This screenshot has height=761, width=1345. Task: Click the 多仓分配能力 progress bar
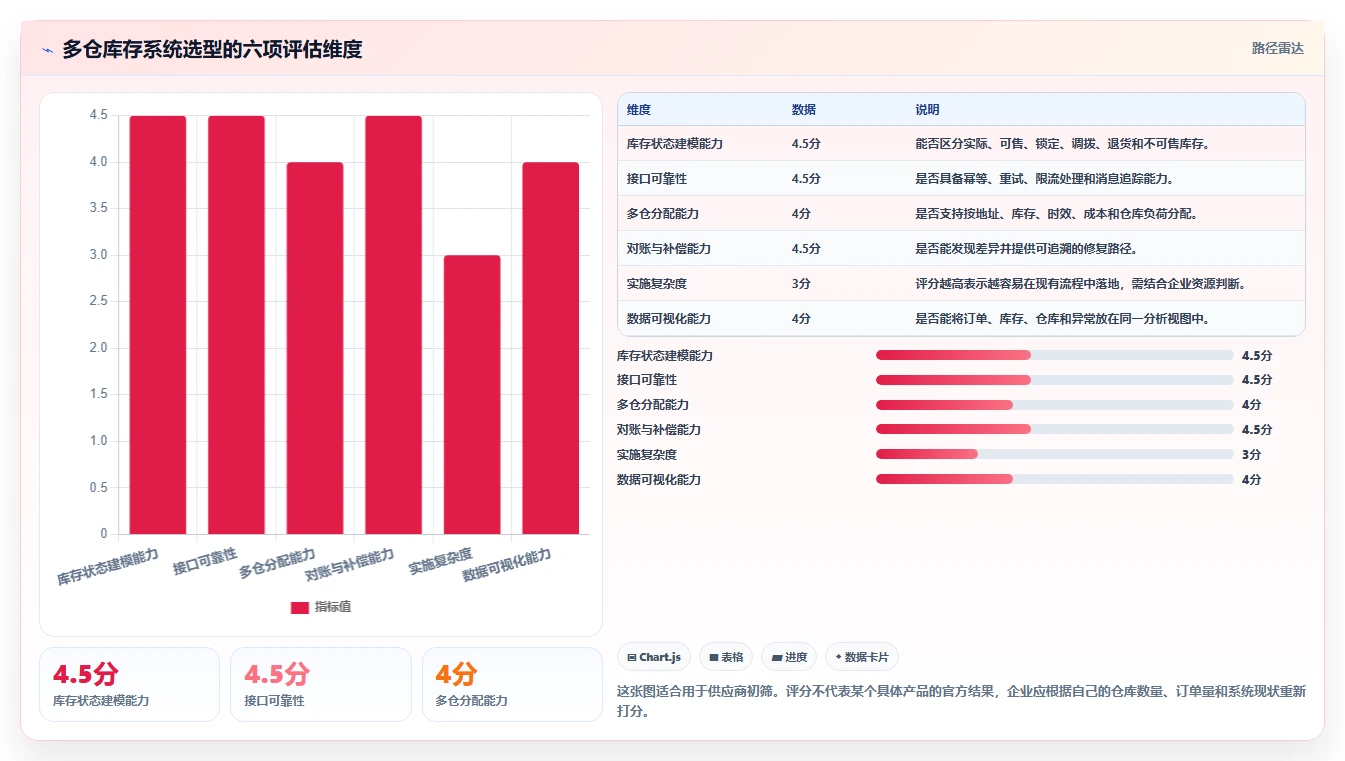click(1054, 405)
